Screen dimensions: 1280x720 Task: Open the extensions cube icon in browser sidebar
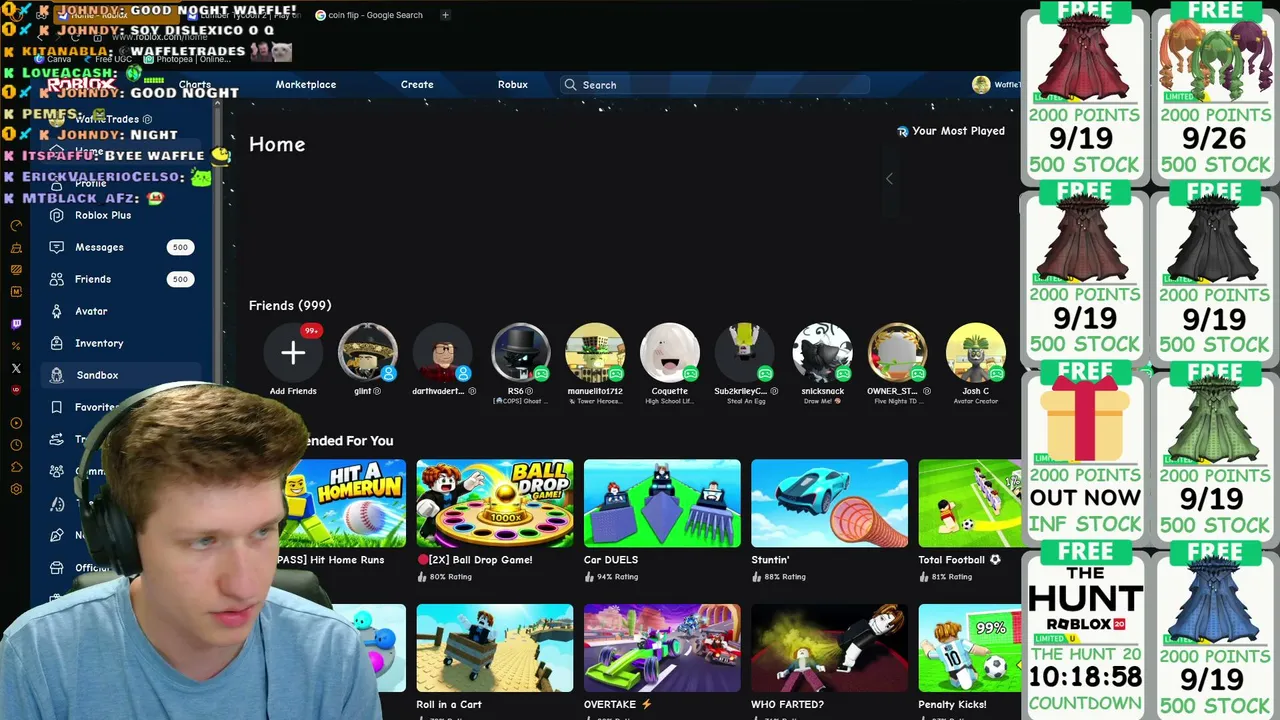(x=16, y=467)
